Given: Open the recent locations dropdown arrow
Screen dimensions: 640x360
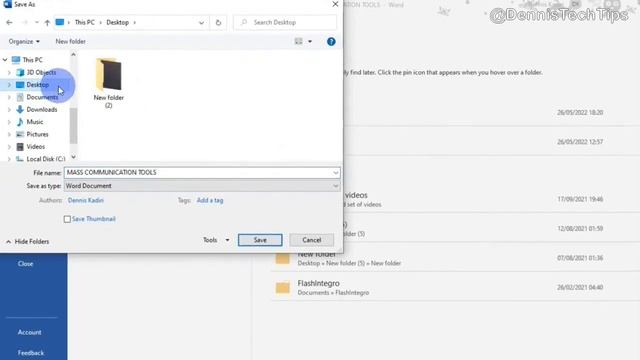Looking at the screenshot, I should [37, 22].
